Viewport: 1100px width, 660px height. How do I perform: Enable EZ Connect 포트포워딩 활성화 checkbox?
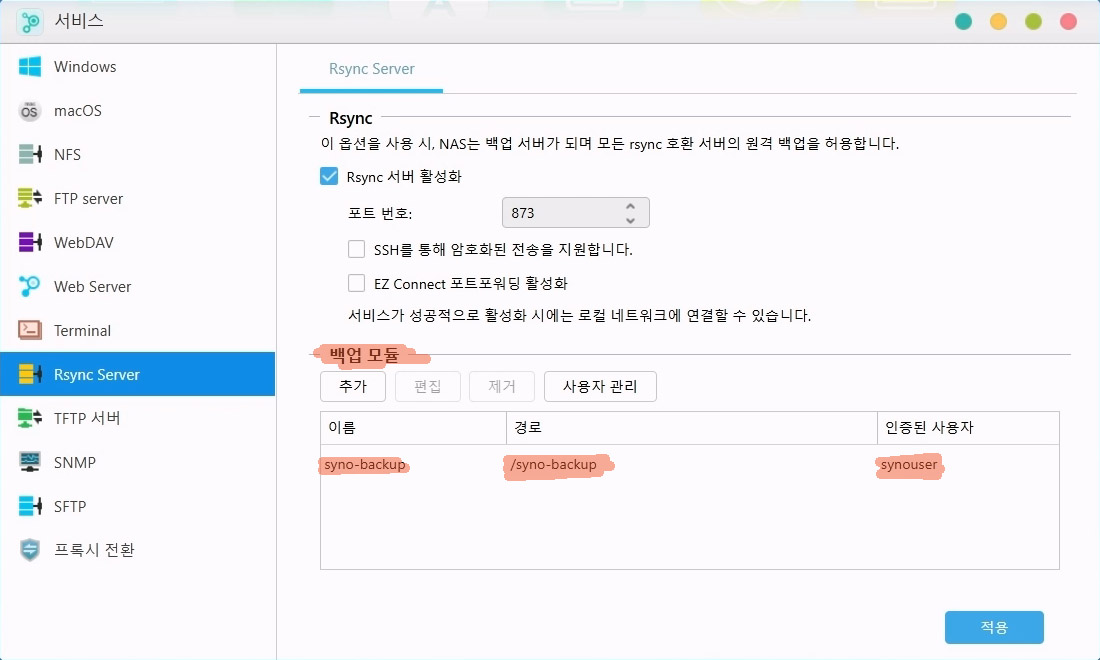[x=356, y=283]
